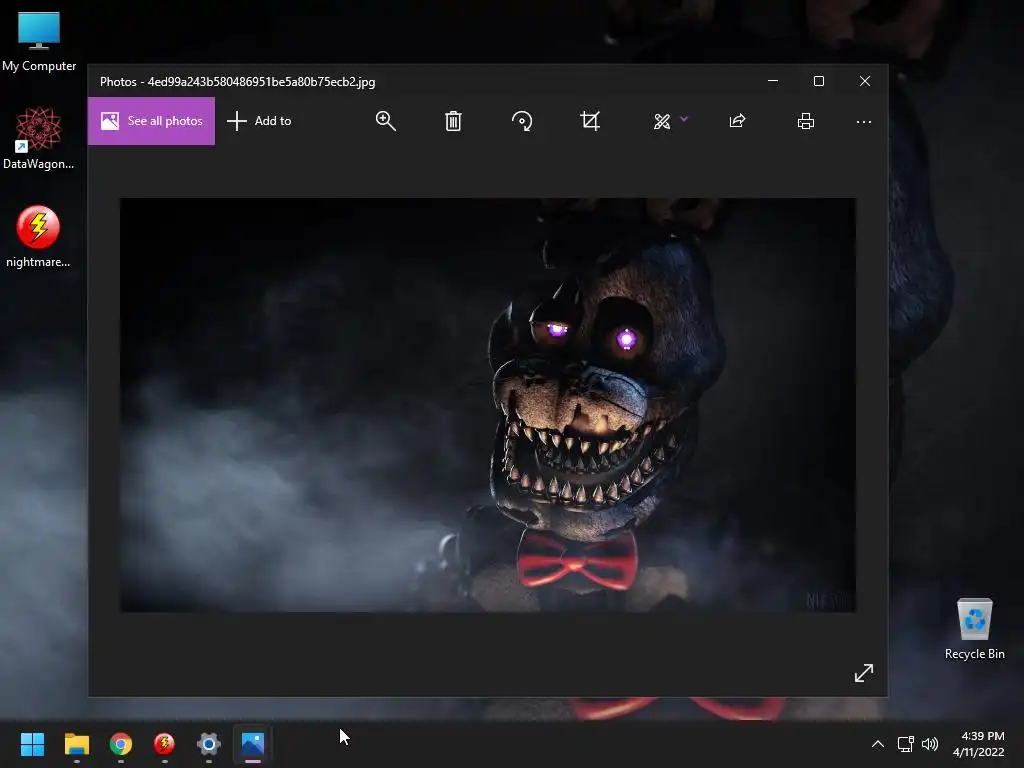Select the nightmare desktop icon

pos(38,236)
